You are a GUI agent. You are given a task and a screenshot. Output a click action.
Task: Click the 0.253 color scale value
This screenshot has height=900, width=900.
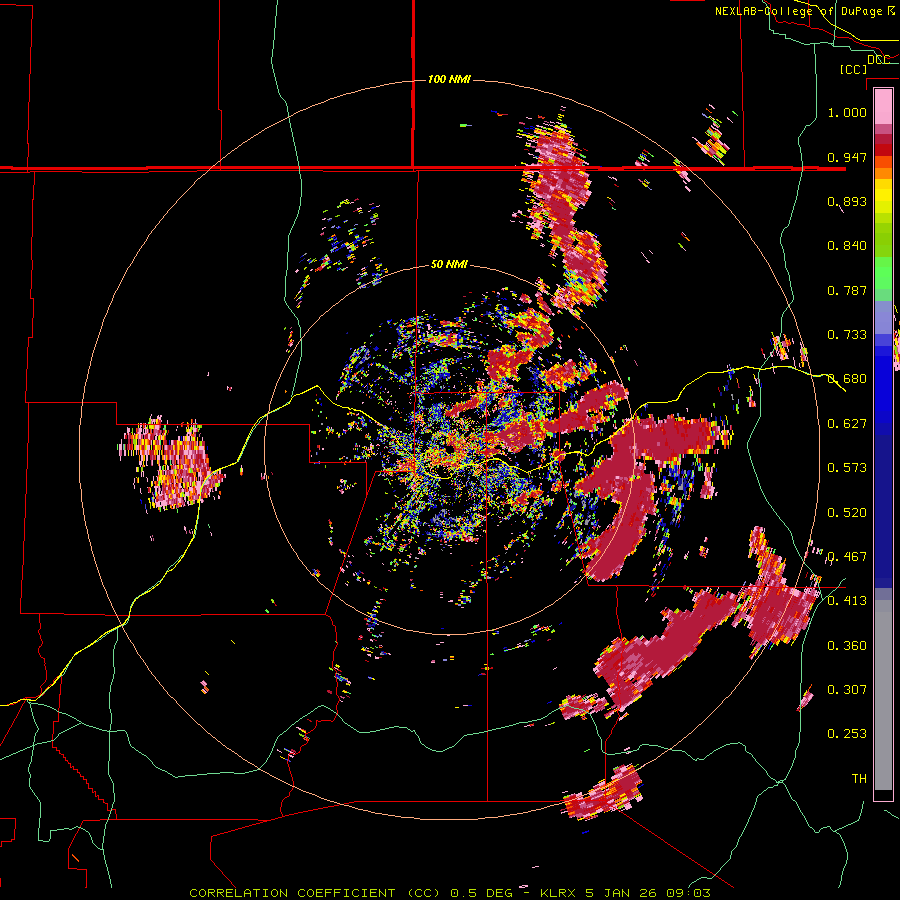point(847,734)
